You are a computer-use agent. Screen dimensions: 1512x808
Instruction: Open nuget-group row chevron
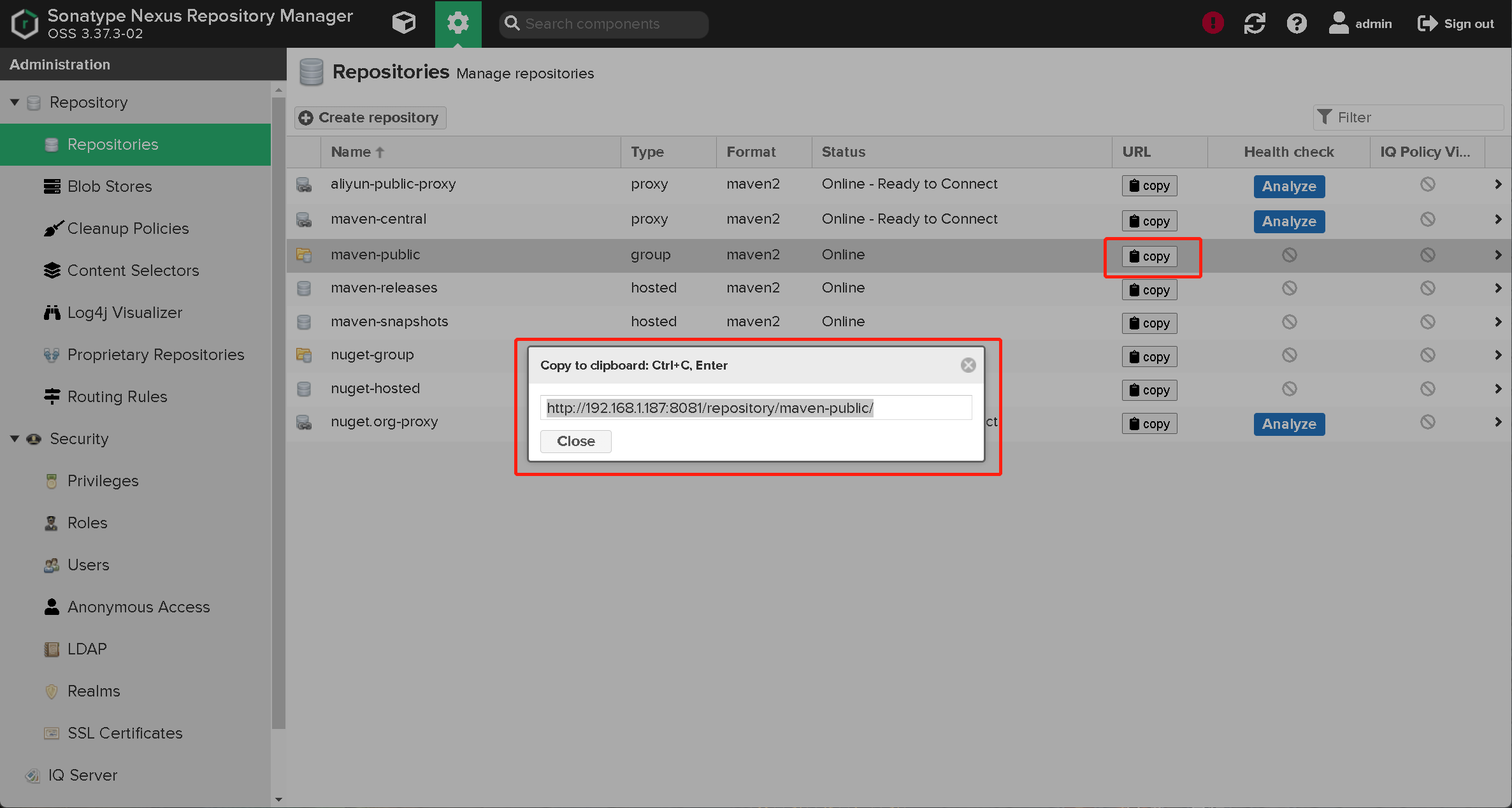pyautogui.click(x=1498, y=355)
